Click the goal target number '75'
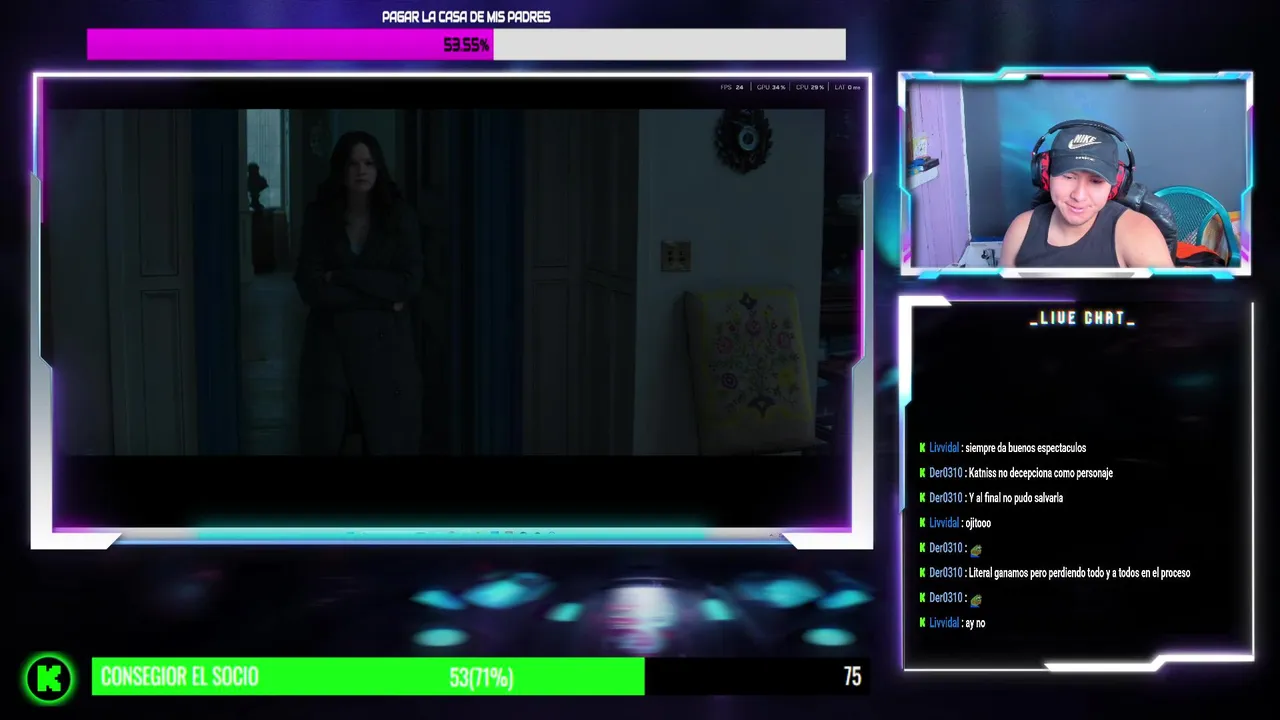Screen dimensions: 1280x720 pyautogui.click(x=852, y=677)
